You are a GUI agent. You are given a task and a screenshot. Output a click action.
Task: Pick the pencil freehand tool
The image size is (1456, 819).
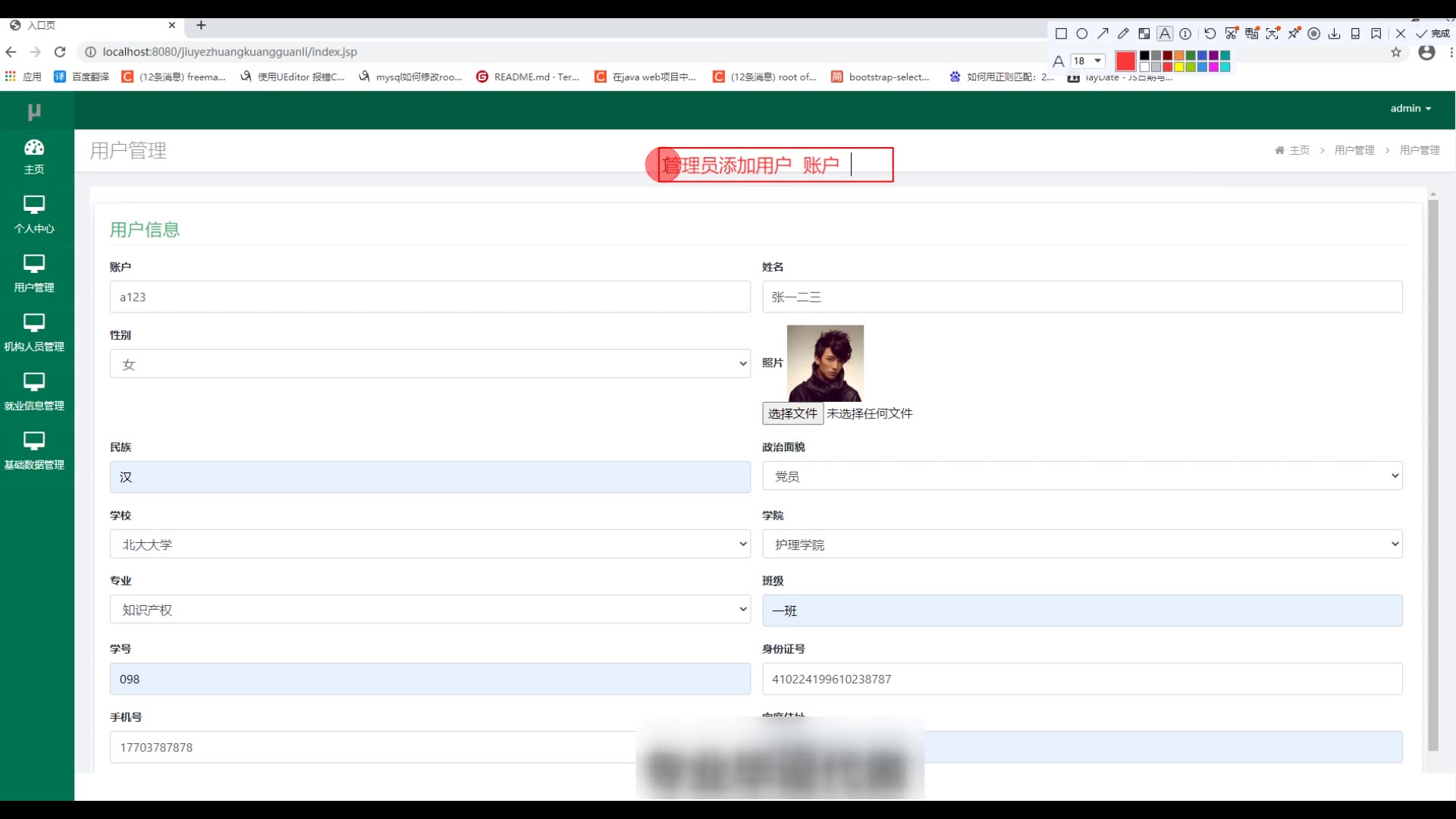[1123, 33]
